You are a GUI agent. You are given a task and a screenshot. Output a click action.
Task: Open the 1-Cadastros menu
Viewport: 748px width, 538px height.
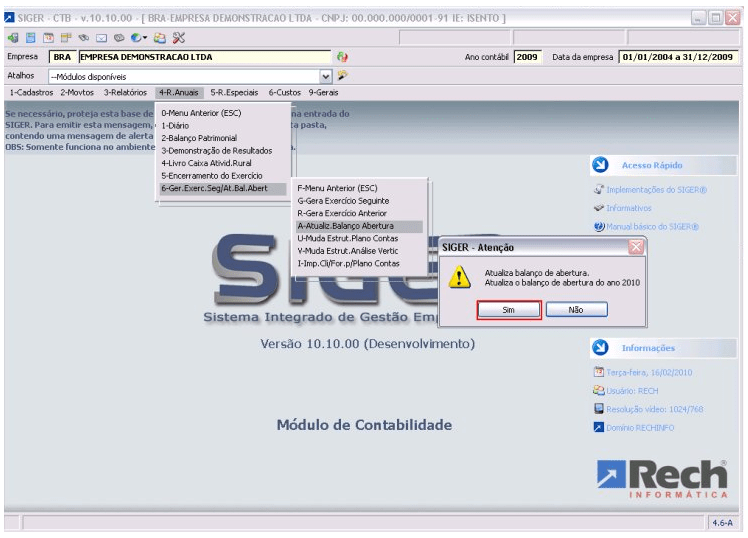pos(31,93)
